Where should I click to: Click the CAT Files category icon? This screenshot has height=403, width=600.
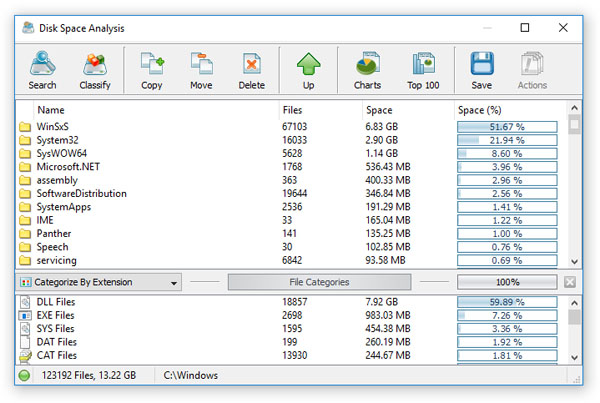click(25, 356)
